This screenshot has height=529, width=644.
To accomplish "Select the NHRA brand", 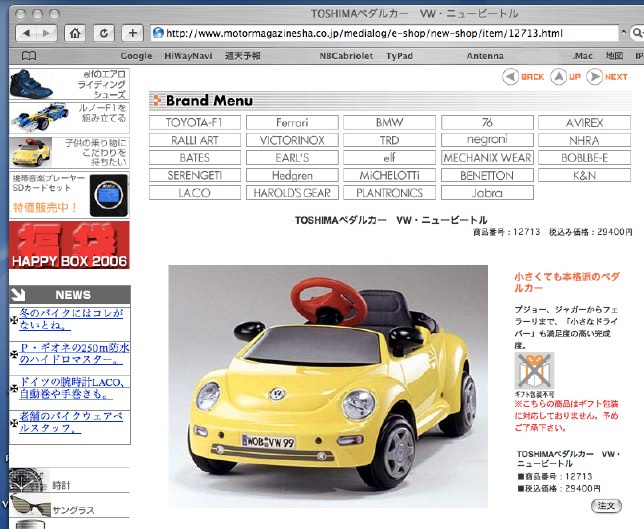I will coord(584,140).
